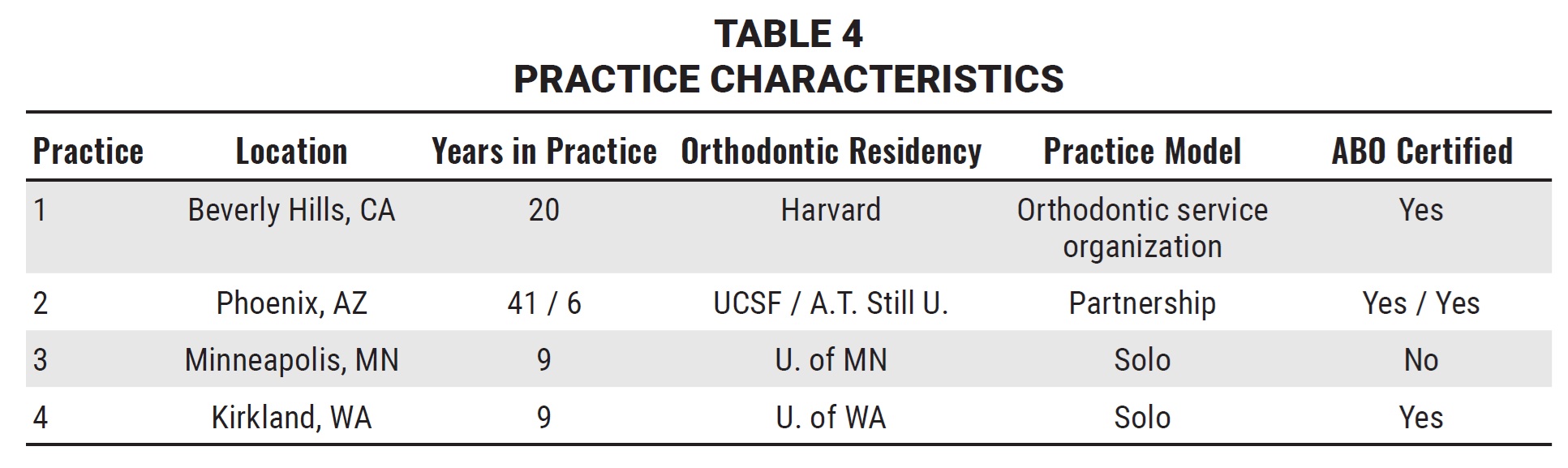Click the Partnership practice model cell
This screenshot has height=468, width=1568.
click(x=1141, y=303)
